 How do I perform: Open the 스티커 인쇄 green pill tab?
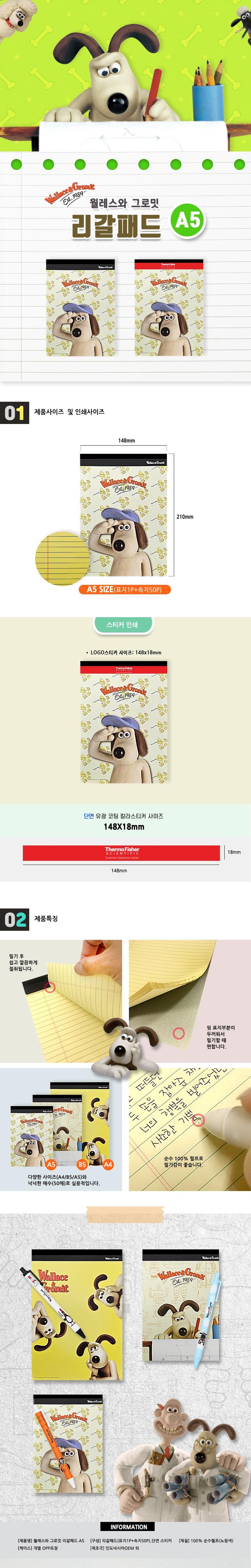point(122,624)
